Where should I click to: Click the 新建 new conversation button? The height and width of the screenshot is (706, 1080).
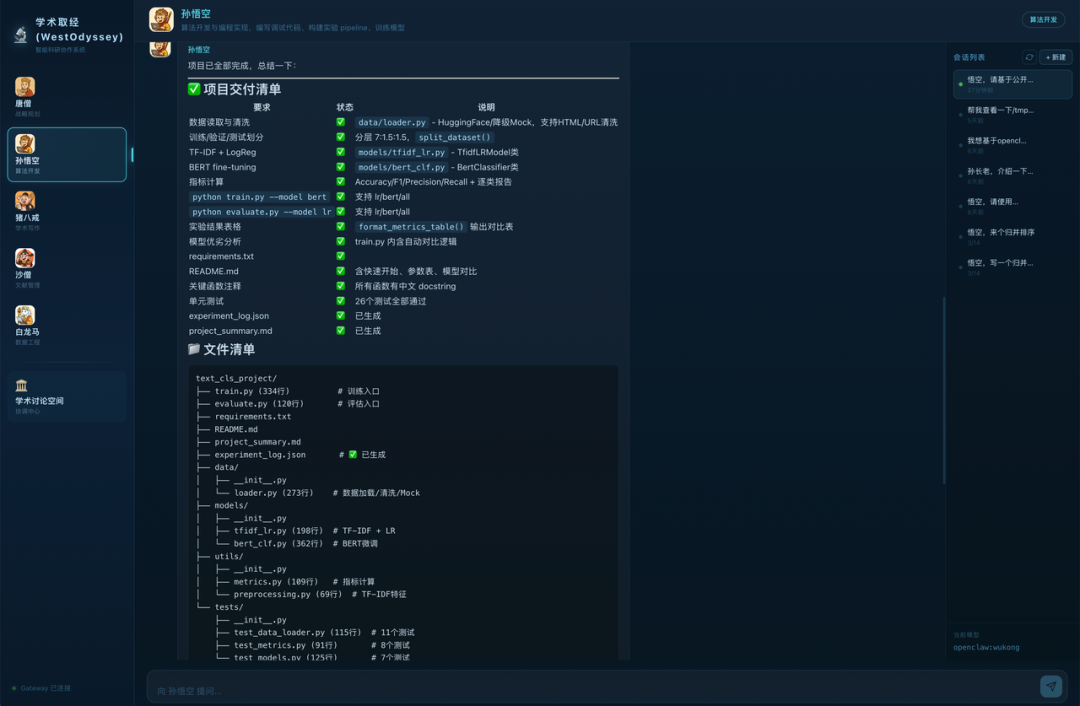coord(1056,58)
